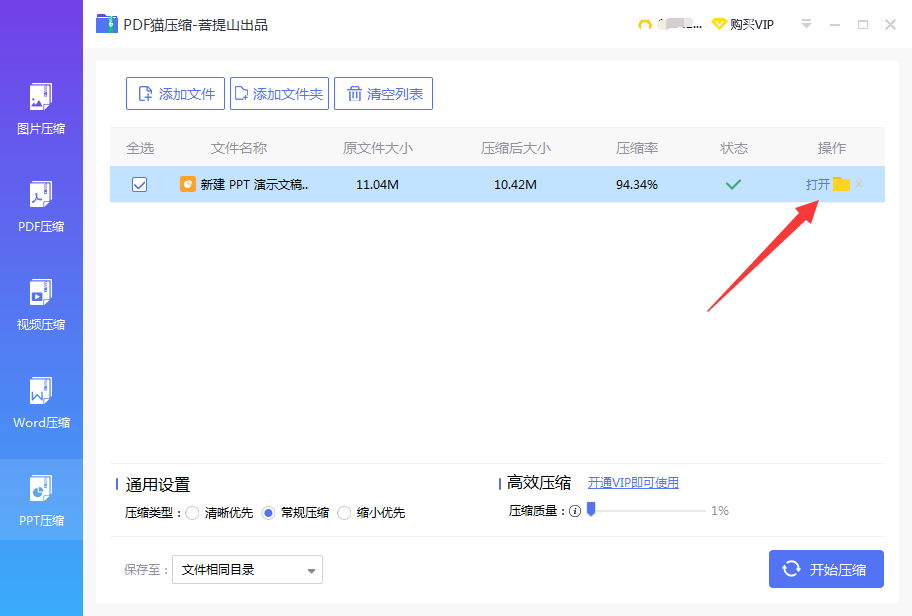Close the PDF猫压缩 window

[x=890, y=24]
